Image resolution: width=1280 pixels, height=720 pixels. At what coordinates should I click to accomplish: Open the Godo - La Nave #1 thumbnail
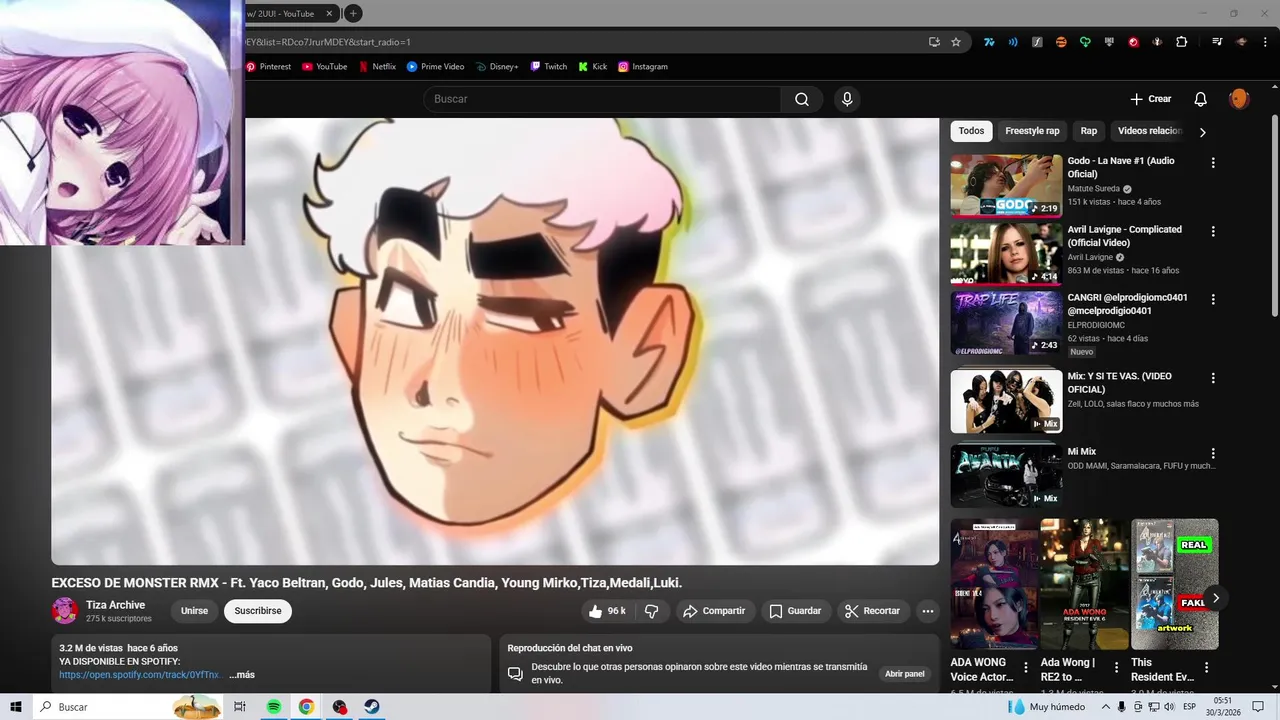point(1006,186)
